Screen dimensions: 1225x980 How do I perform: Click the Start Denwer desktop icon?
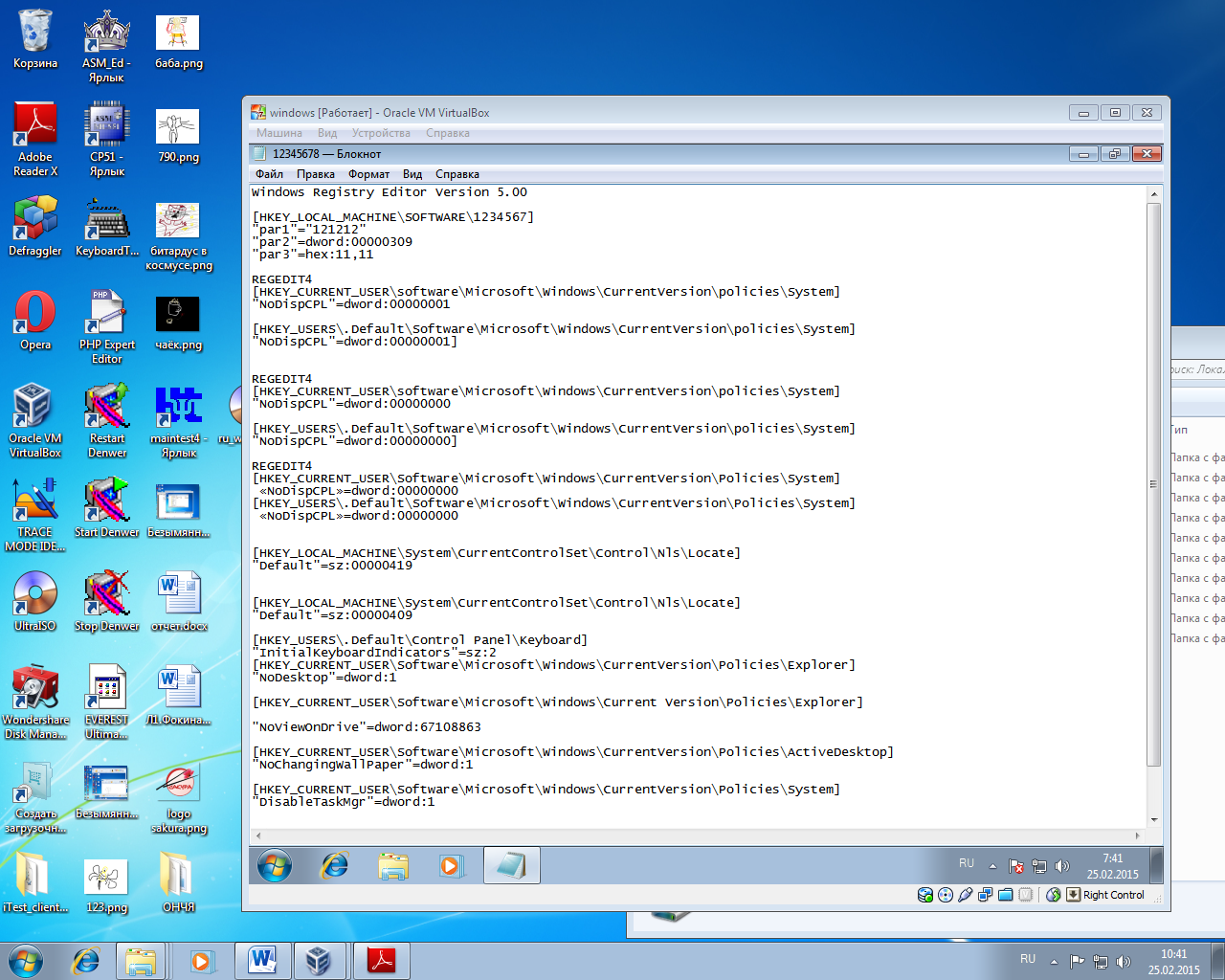coord(106,507)
